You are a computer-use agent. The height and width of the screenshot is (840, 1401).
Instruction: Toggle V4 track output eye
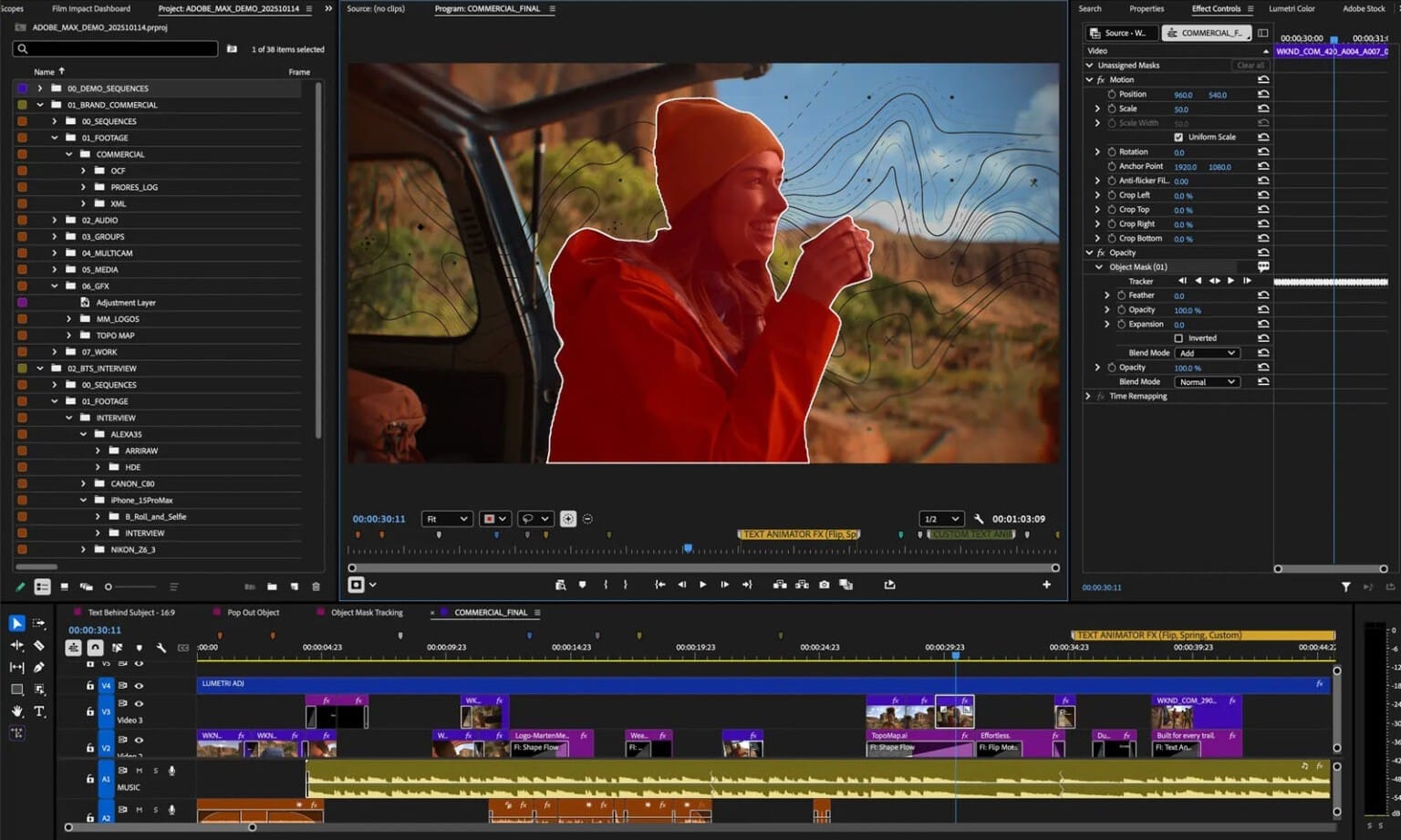click(x=139, y=686)
